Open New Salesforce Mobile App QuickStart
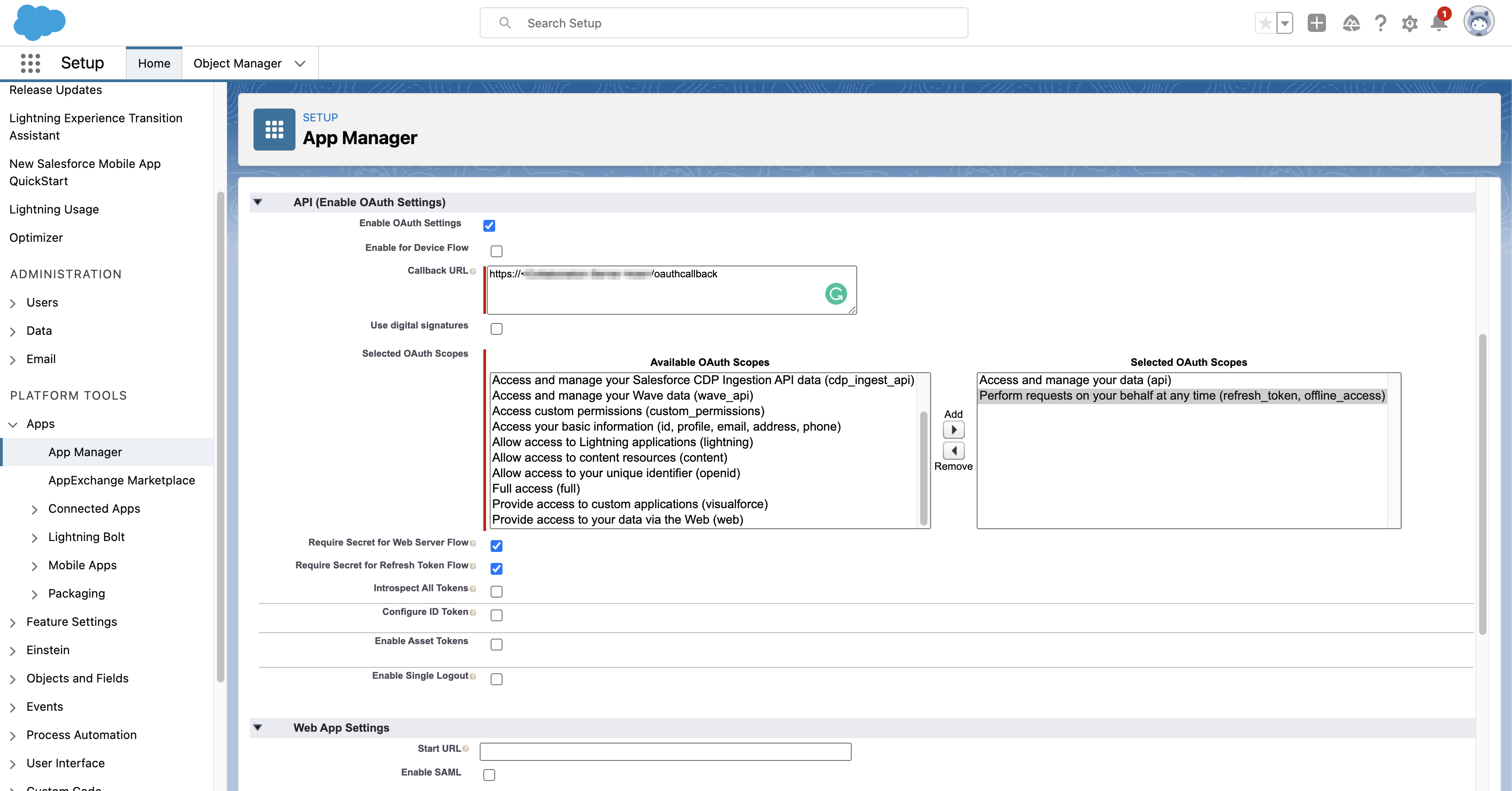Image resolution: width=1512 pixels, height=791 pixels. [85, 172]
